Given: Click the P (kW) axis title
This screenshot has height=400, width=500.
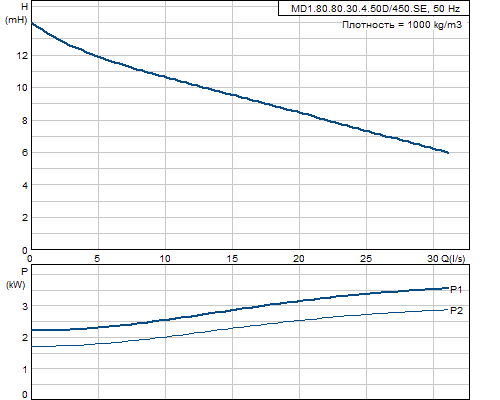Looking at the screenshot, I should click(x=16, y=278).
